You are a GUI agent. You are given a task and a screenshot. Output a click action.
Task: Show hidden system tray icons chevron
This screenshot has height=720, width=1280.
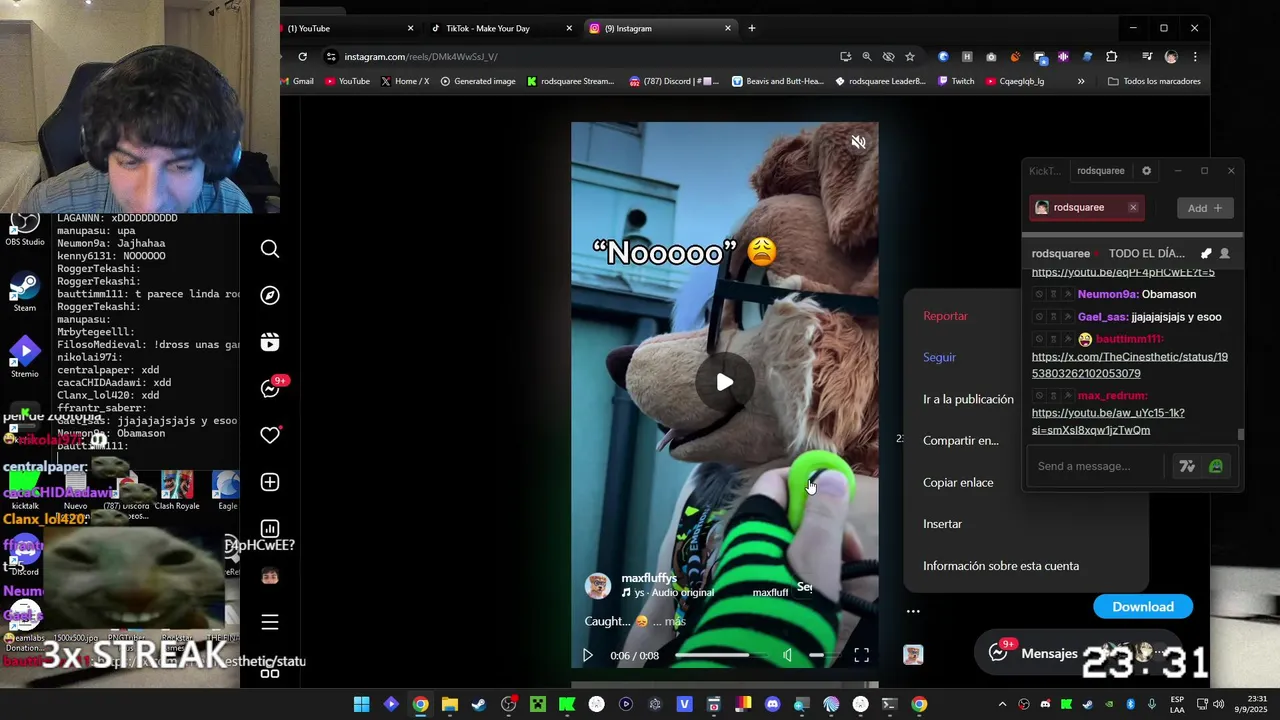1002,704
